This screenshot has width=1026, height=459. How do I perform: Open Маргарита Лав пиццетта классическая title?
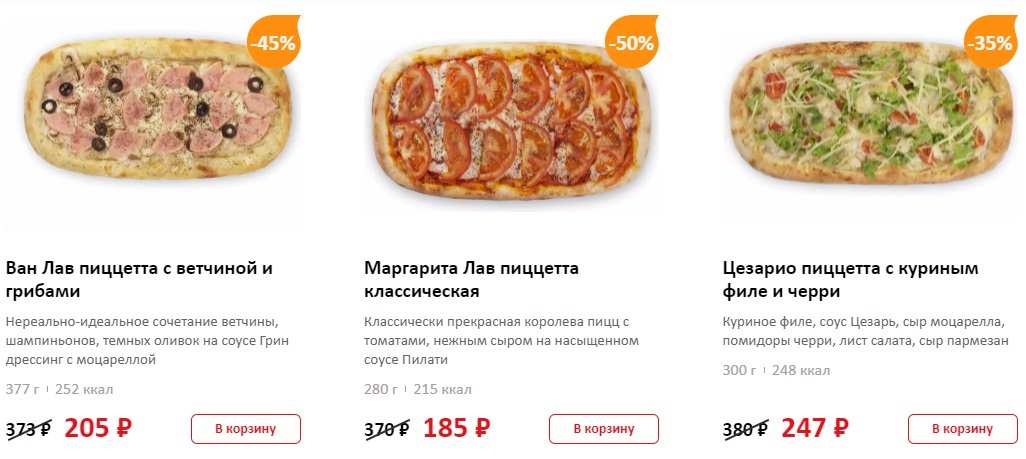pos(471,280)
